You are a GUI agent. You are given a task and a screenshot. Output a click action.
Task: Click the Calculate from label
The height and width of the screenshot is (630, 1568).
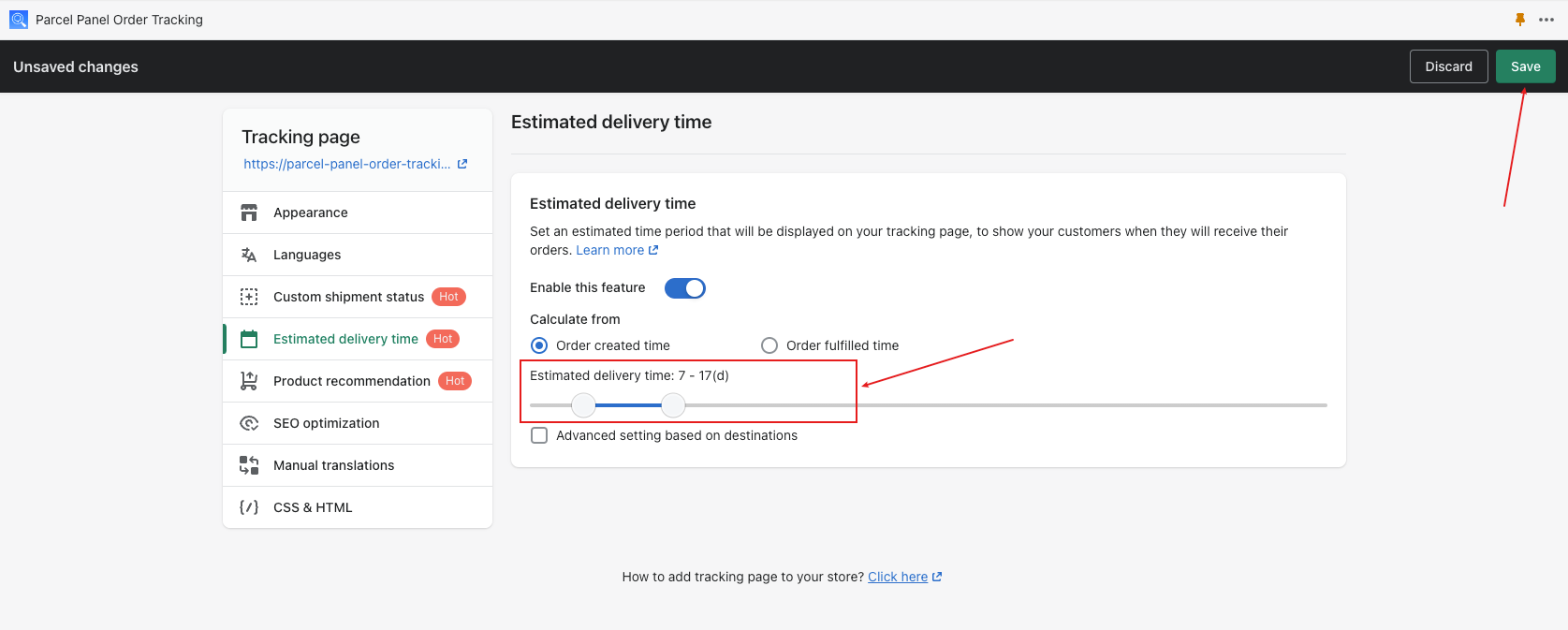point(575,319)
